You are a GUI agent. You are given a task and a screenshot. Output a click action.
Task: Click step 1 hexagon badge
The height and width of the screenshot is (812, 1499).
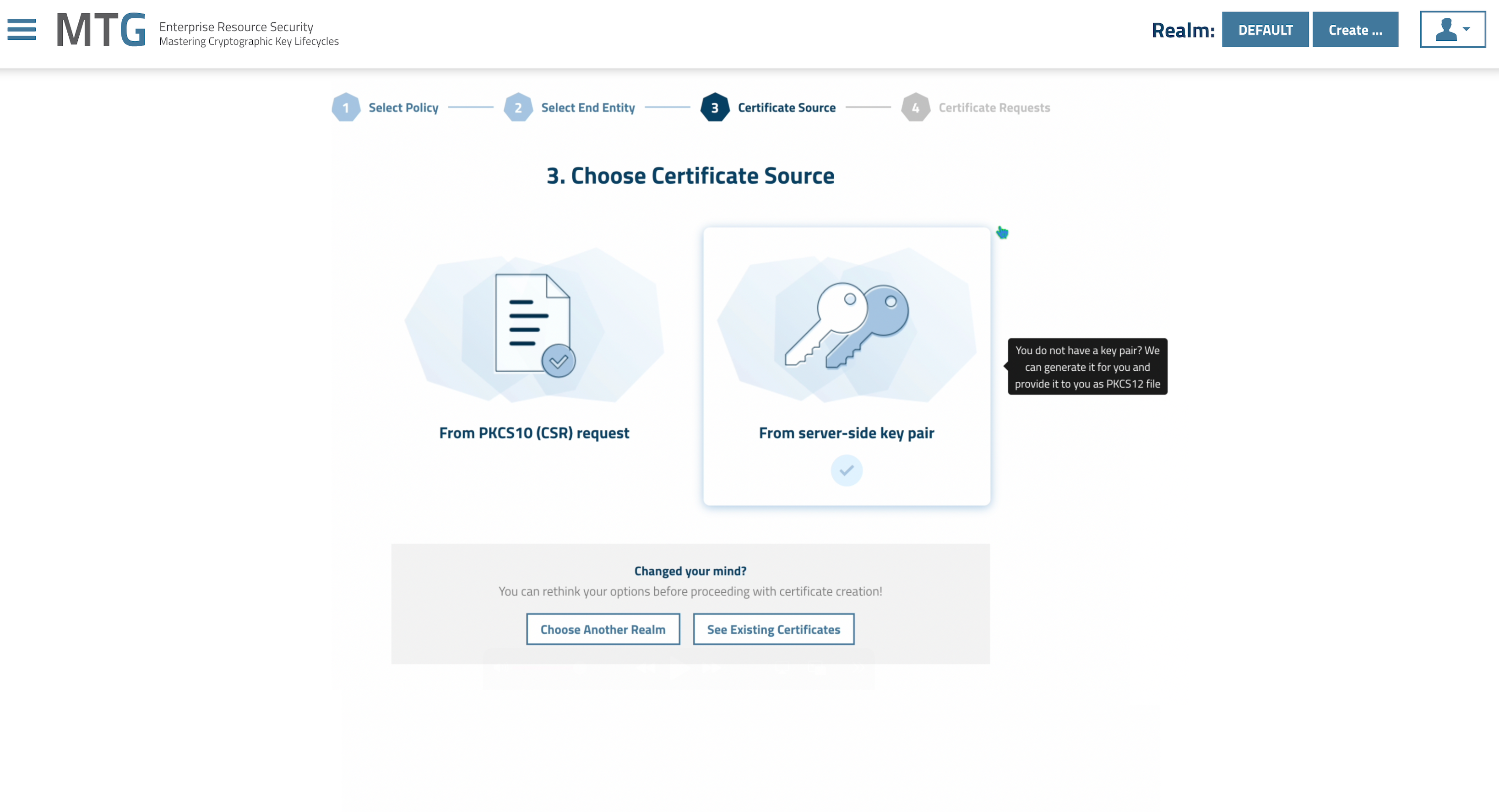[346, 108]
